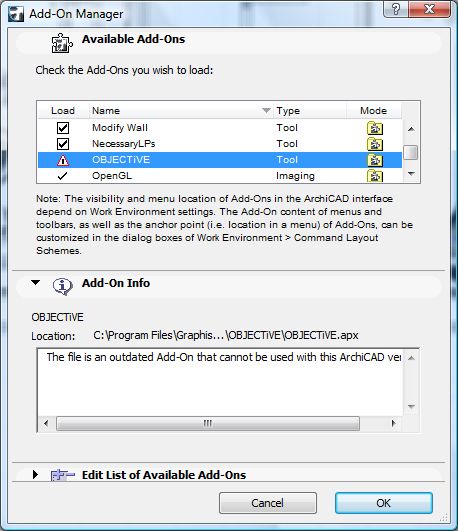This screenshot has width=458, height=531.
Task: Click the Name column sort arrow
Action: (x=267, y=111)
